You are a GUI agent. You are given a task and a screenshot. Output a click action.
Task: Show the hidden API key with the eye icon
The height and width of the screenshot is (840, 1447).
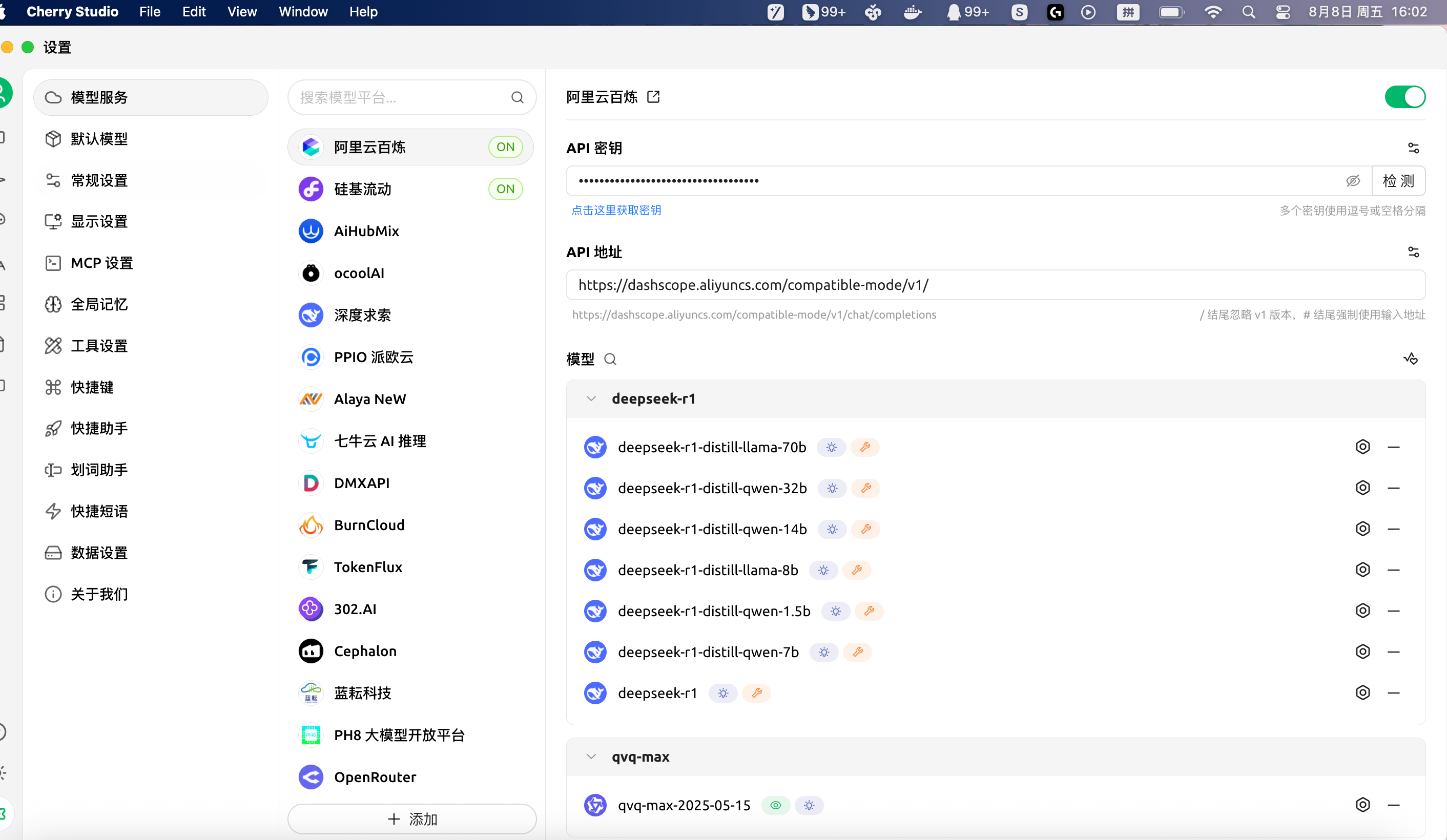(x=1352, y=181)
